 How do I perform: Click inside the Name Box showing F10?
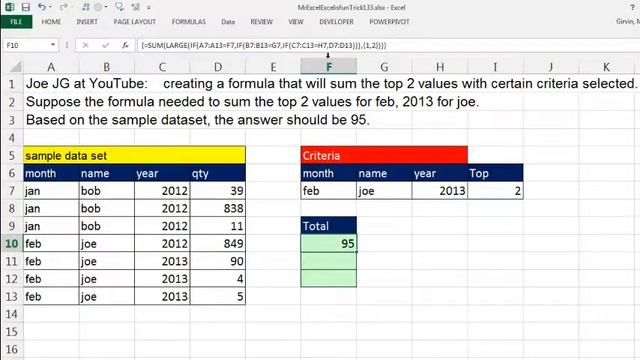coord(26,45)
